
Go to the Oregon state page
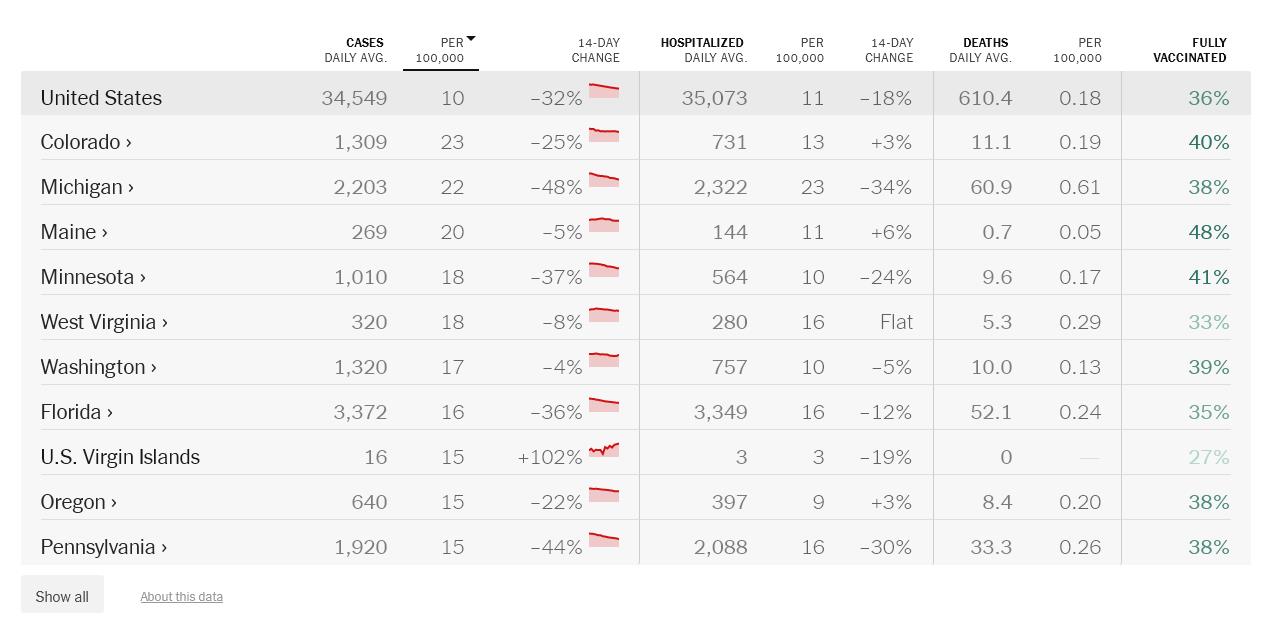click(78, 502)
